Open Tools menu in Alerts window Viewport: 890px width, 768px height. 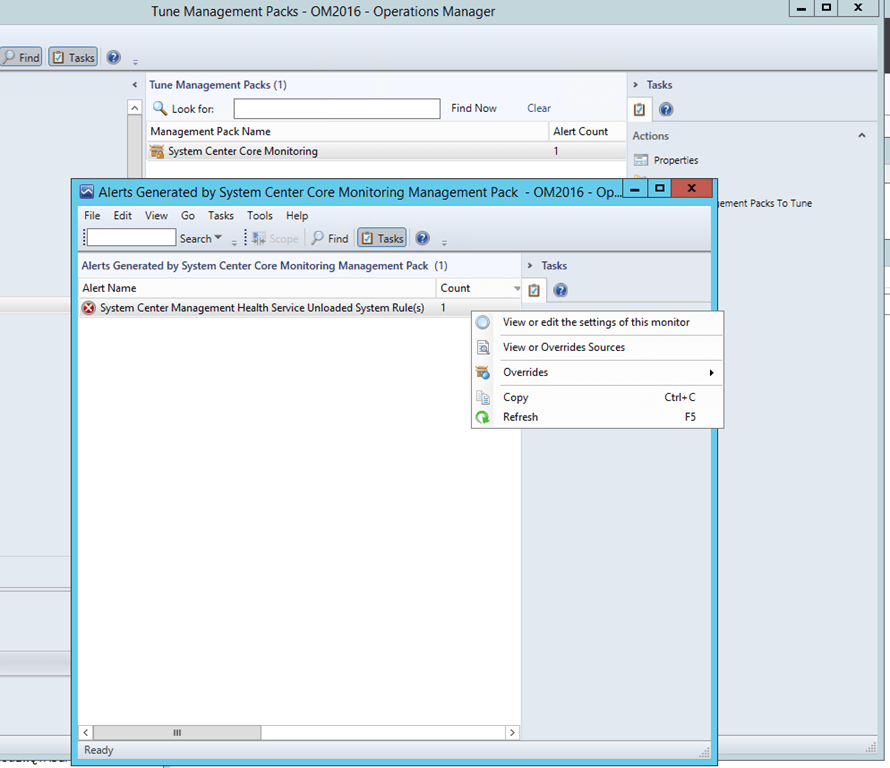(x=260, y=216)
